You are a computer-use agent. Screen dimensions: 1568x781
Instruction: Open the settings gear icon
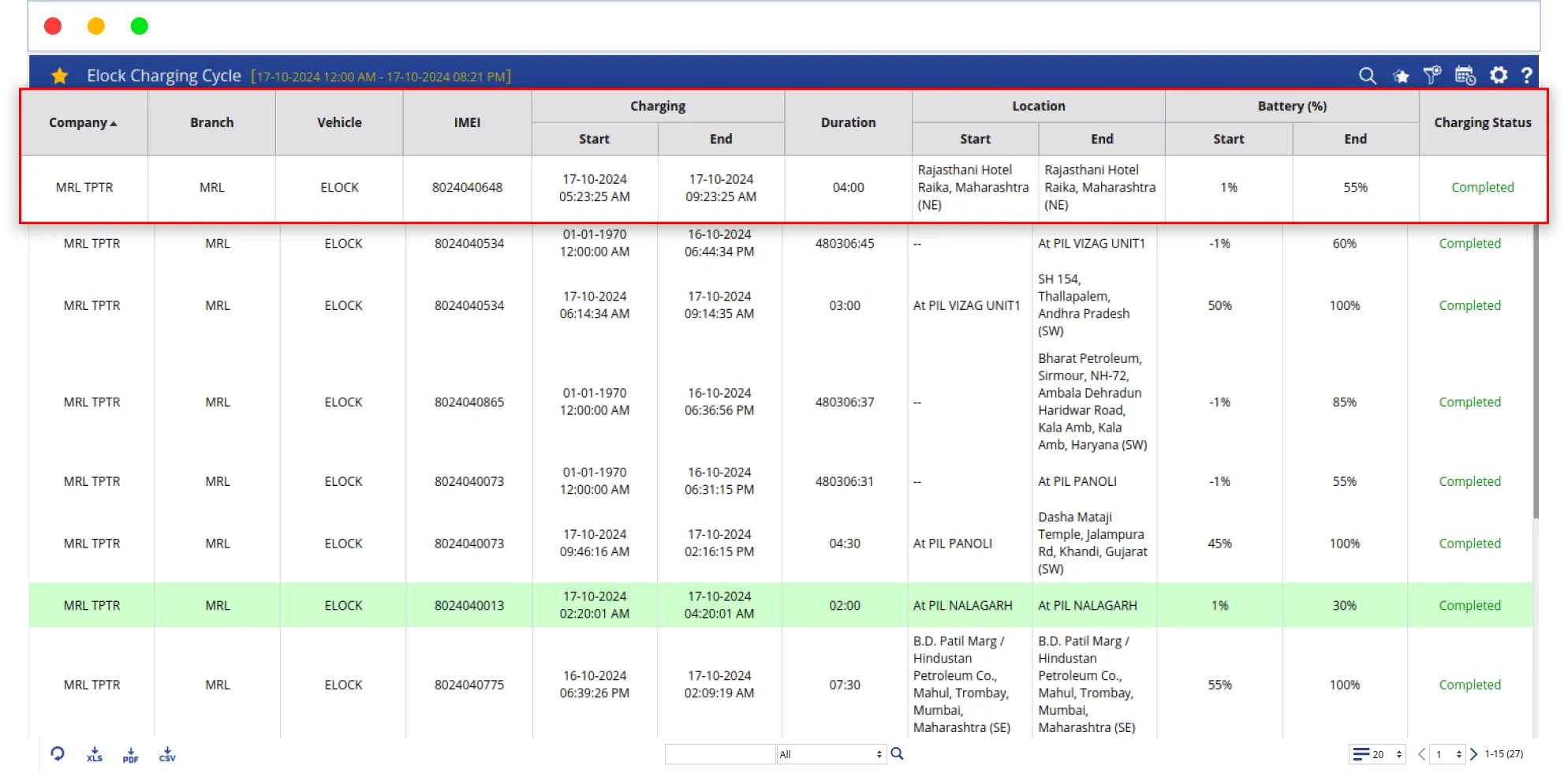tap(1498, 75)
